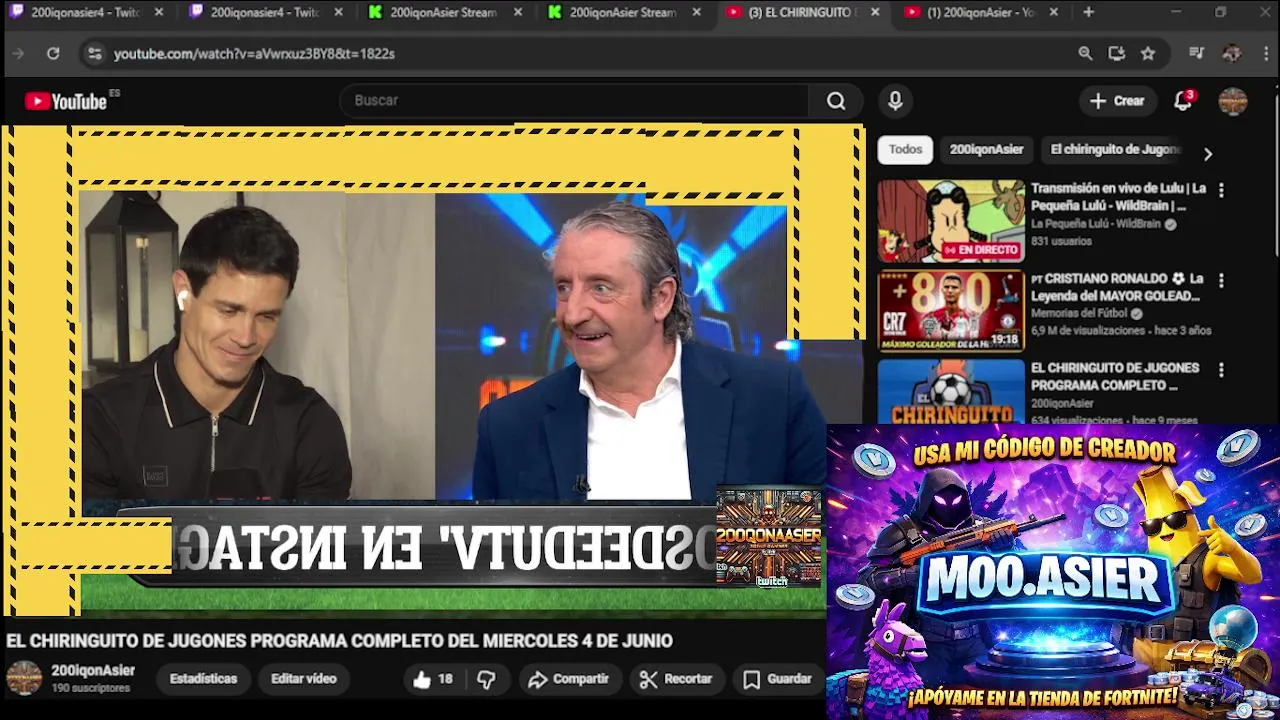
Task: Go to the YouTube home logo
Action: tap(66, 101)
